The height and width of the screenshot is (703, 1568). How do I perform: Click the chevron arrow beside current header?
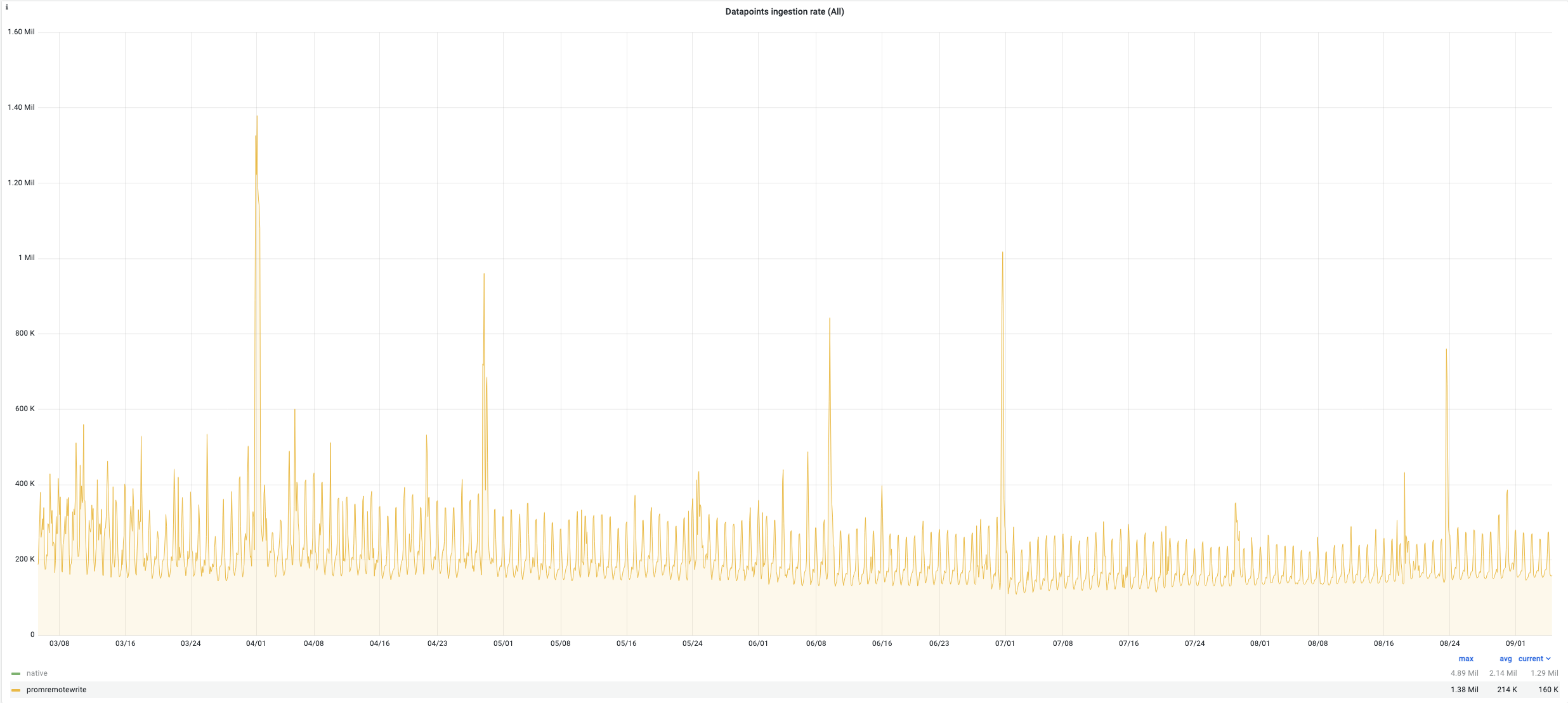click(x=1548, y=659)
